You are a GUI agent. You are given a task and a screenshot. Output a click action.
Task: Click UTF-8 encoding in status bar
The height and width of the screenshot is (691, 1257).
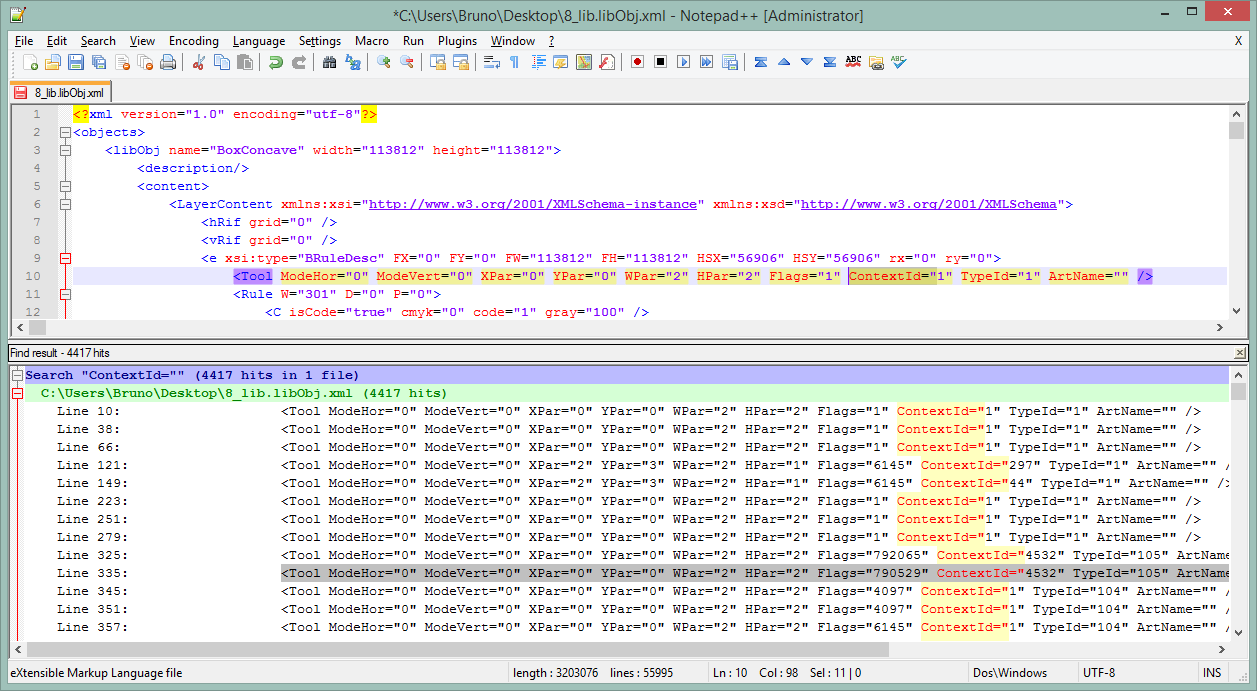[x=1098, y=673]
